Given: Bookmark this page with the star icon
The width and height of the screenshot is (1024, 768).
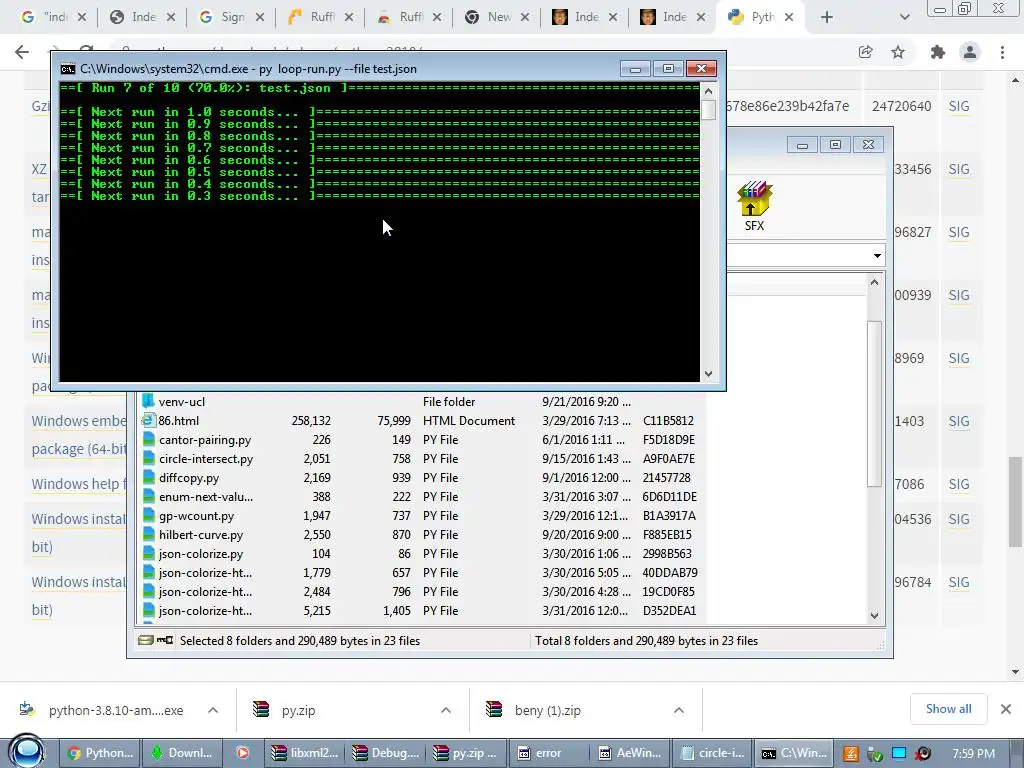Looking at the screenshot, I should point(898,52).
